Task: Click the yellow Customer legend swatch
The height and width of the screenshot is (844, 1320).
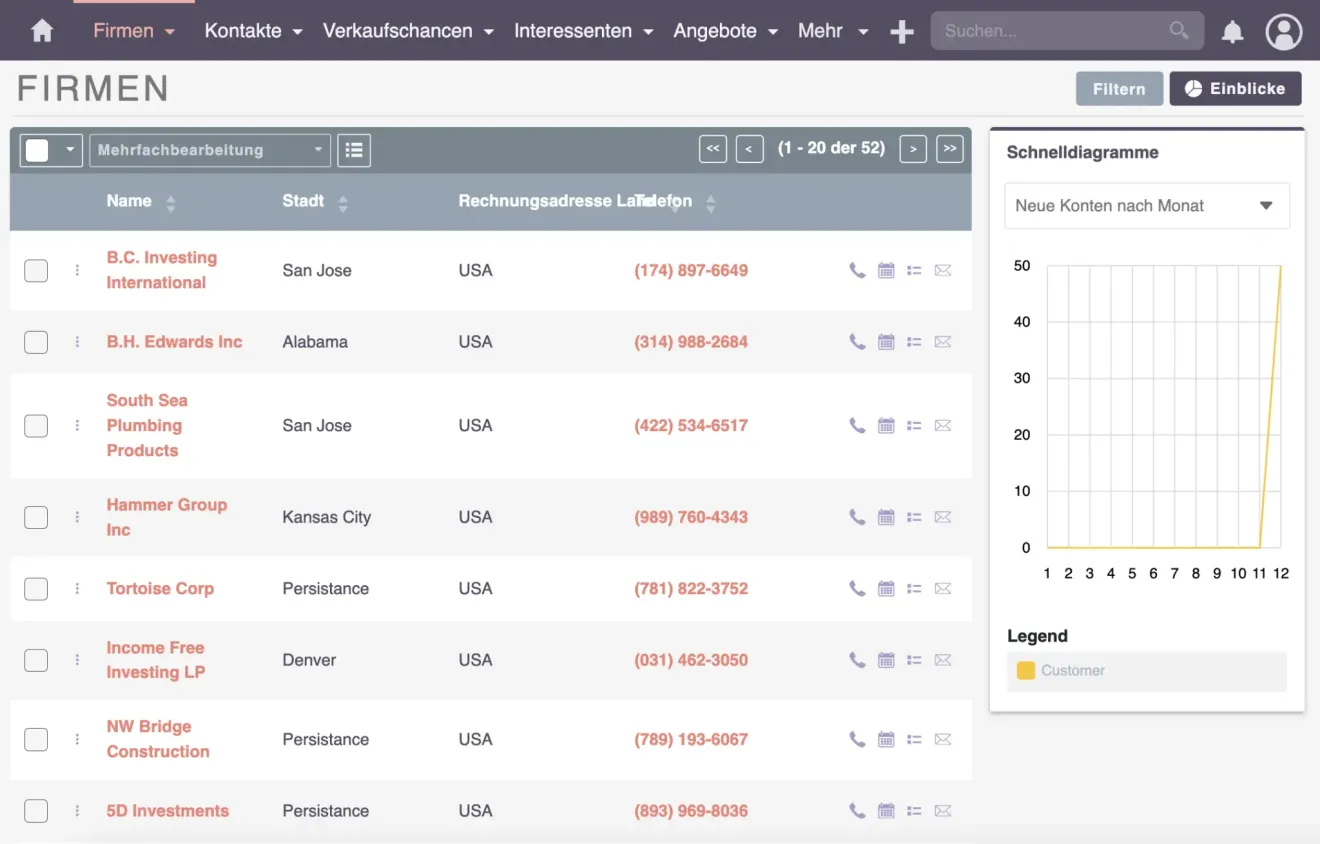Action: pos(1025,671)
